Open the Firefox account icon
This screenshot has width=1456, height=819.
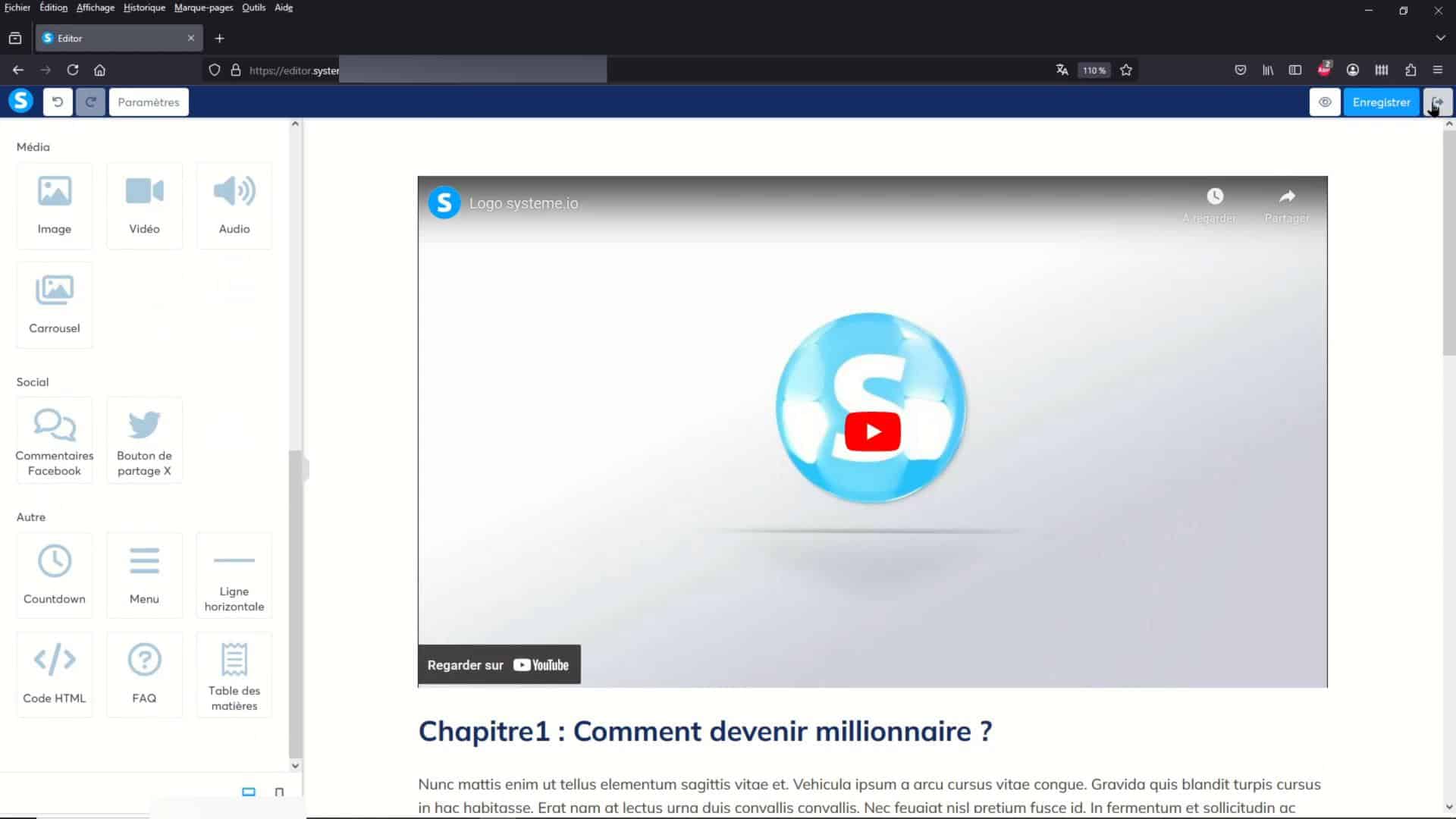pos(1352,70)
